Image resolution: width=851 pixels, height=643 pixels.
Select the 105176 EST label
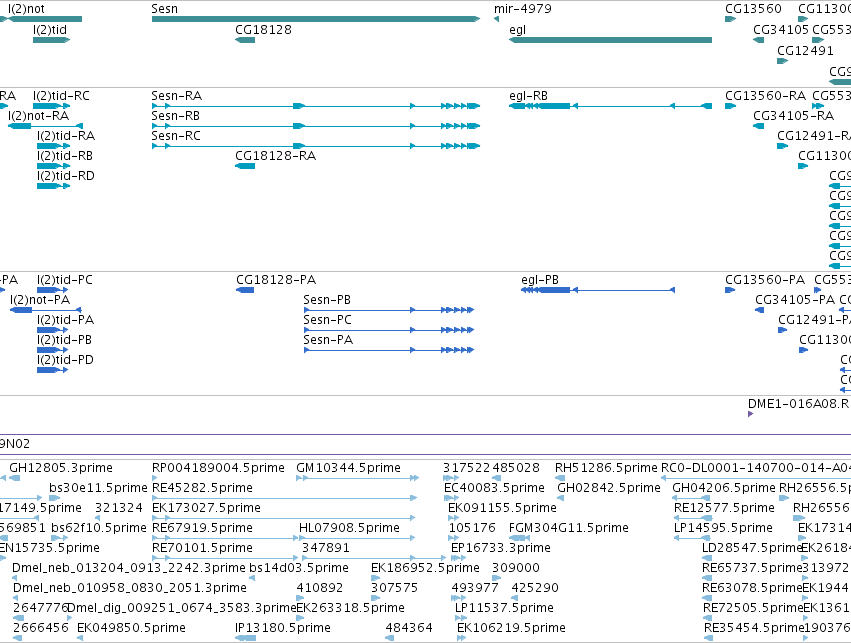(472, 528)
